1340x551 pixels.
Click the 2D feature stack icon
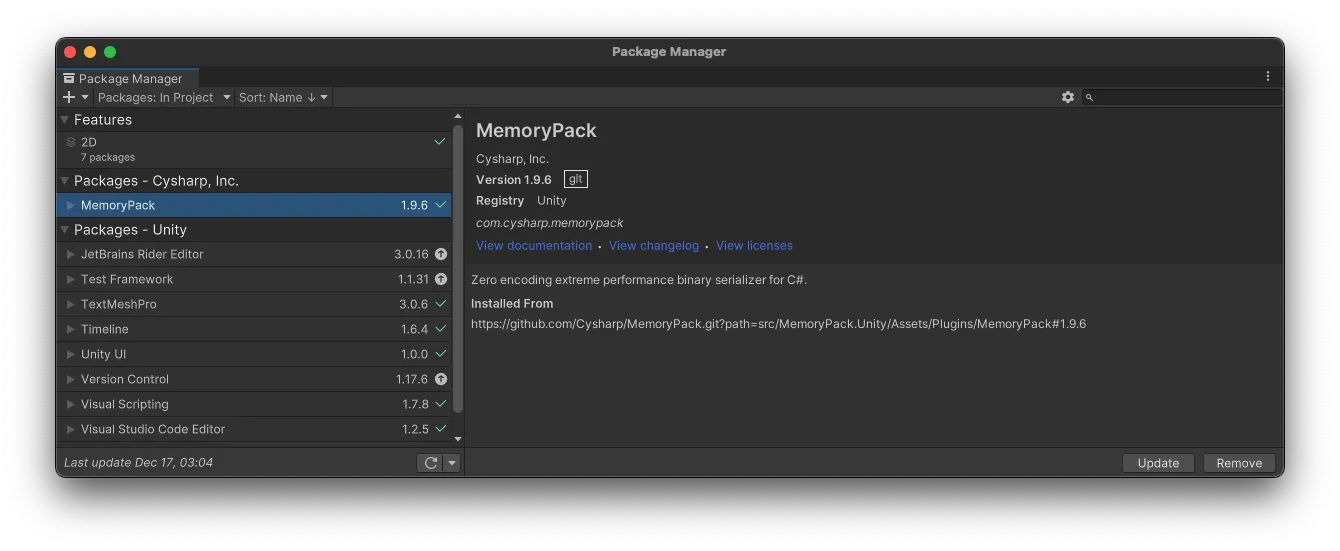tap(71, 143)
